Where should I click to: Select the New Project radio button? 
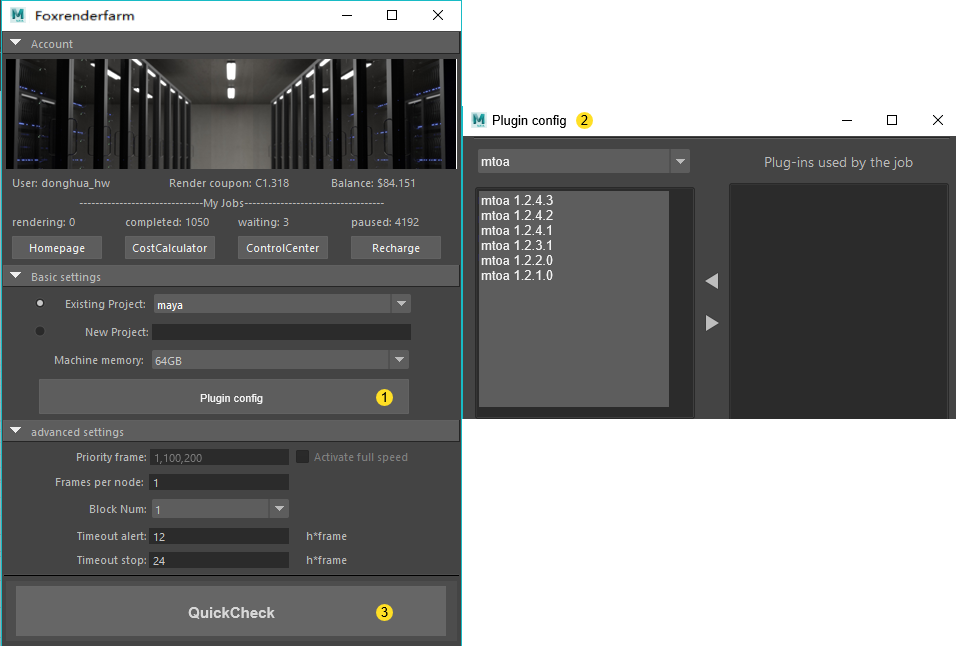(40, 332)
